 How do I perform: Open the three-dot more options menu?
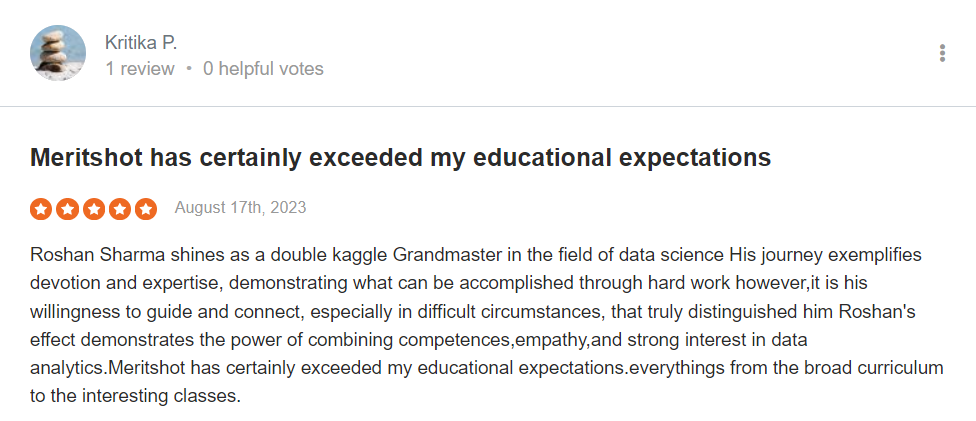[942, 53]
